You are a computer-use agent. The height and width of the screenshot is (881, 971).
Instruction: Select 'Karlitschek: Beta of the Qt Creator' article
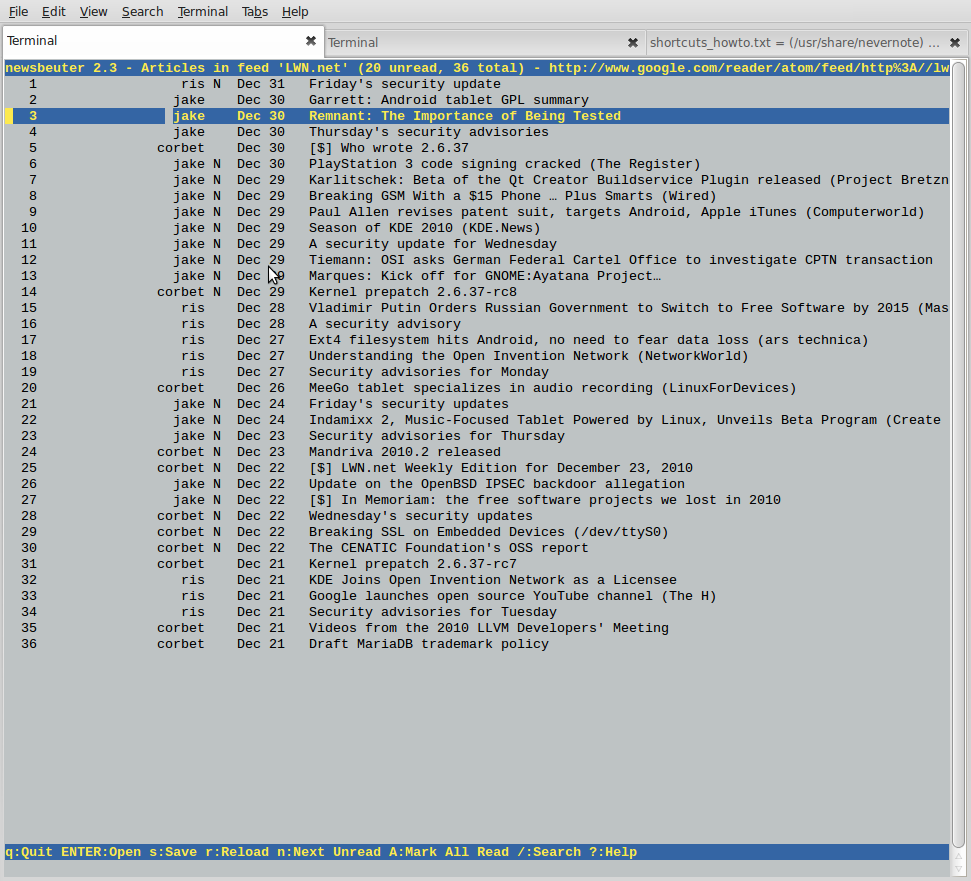tap(477, 180)
